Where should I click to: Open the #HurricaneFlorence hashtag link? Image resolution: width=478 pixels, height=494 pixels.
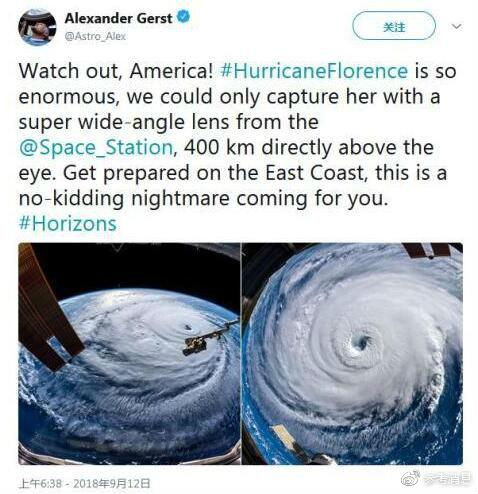pyautogui.click(x=314, y=71)
